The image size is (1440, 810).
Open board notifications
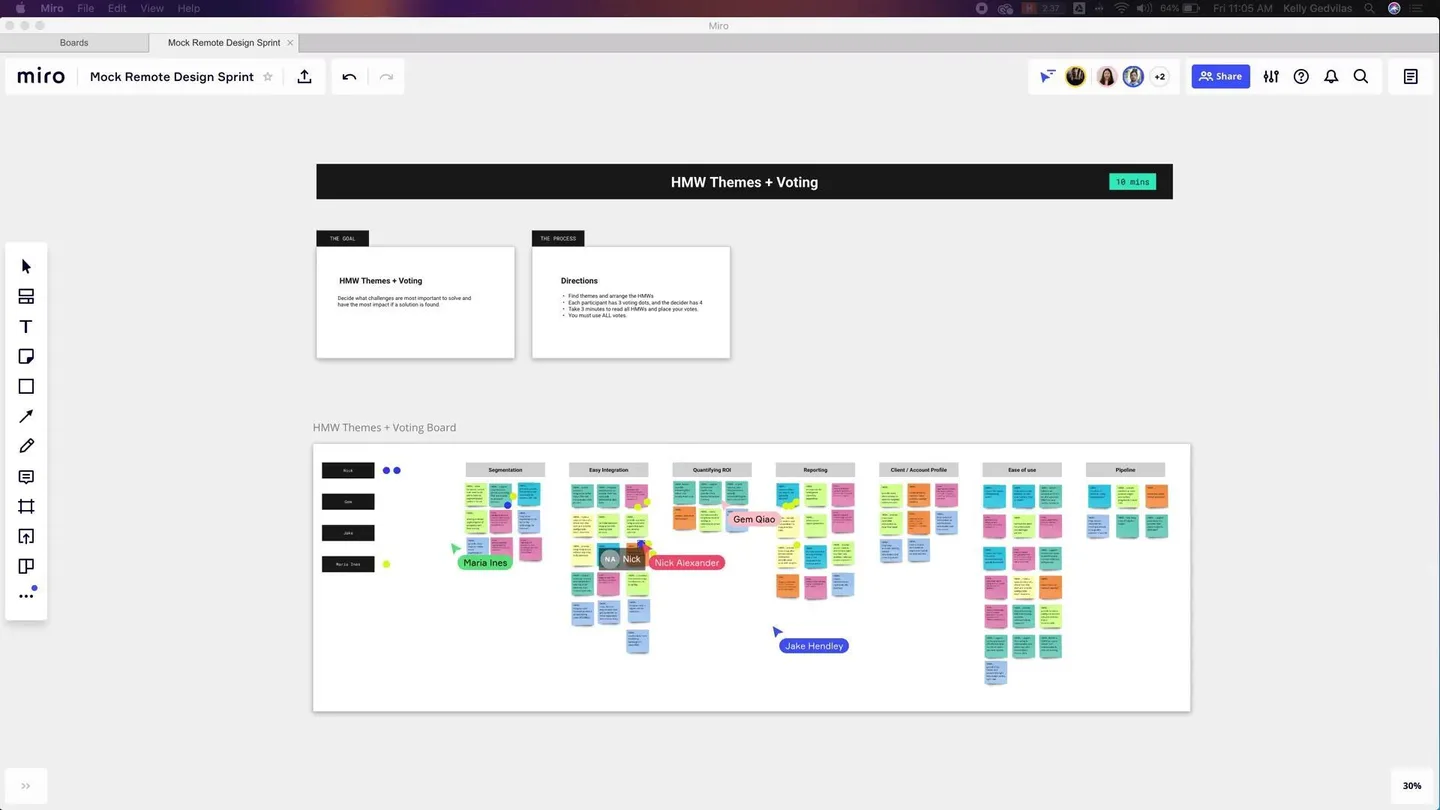(x=1331, y=76)
